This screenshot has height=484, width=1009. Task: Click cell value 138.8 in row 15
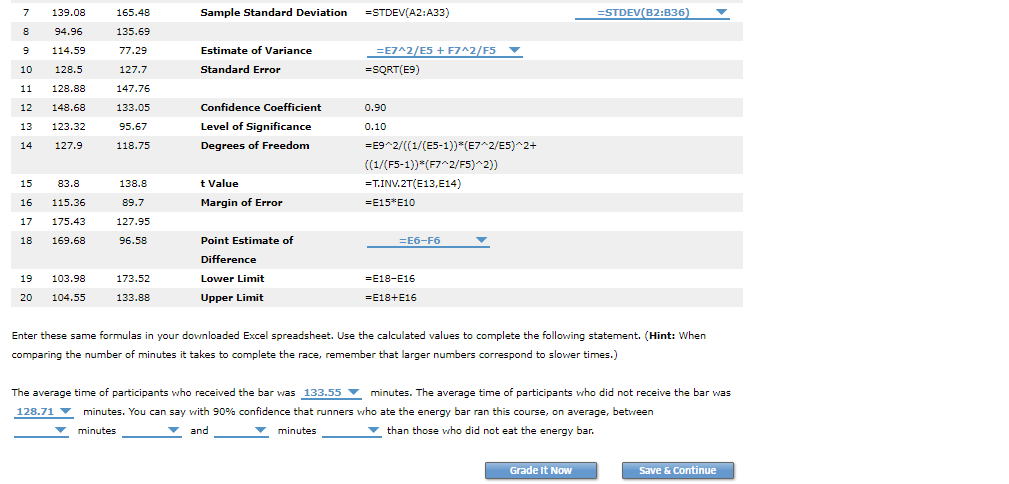point(133,183)
